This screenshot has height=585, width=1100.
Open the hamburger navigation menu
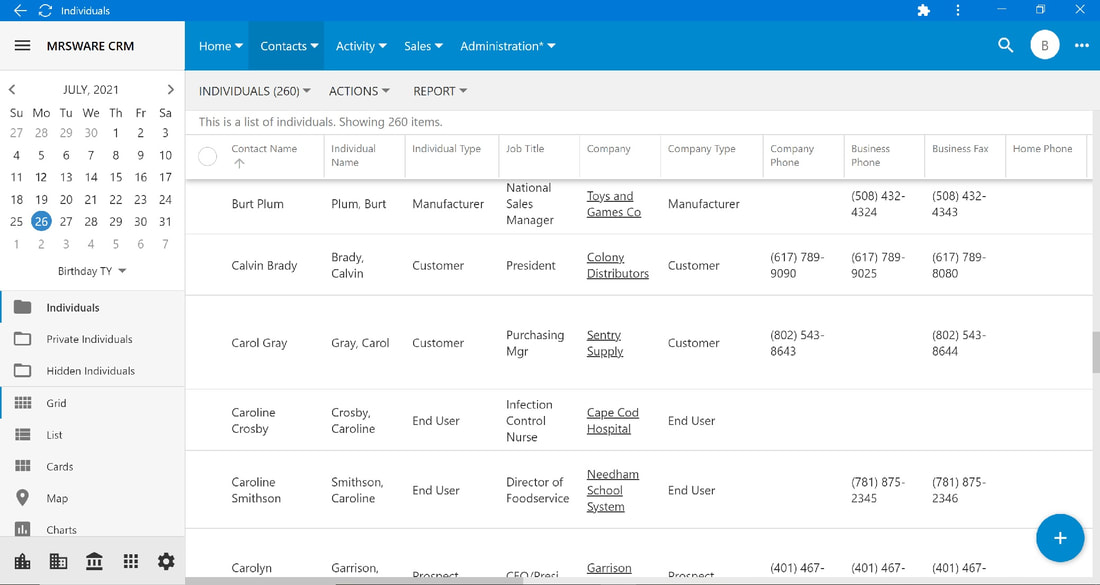point(22,46)
